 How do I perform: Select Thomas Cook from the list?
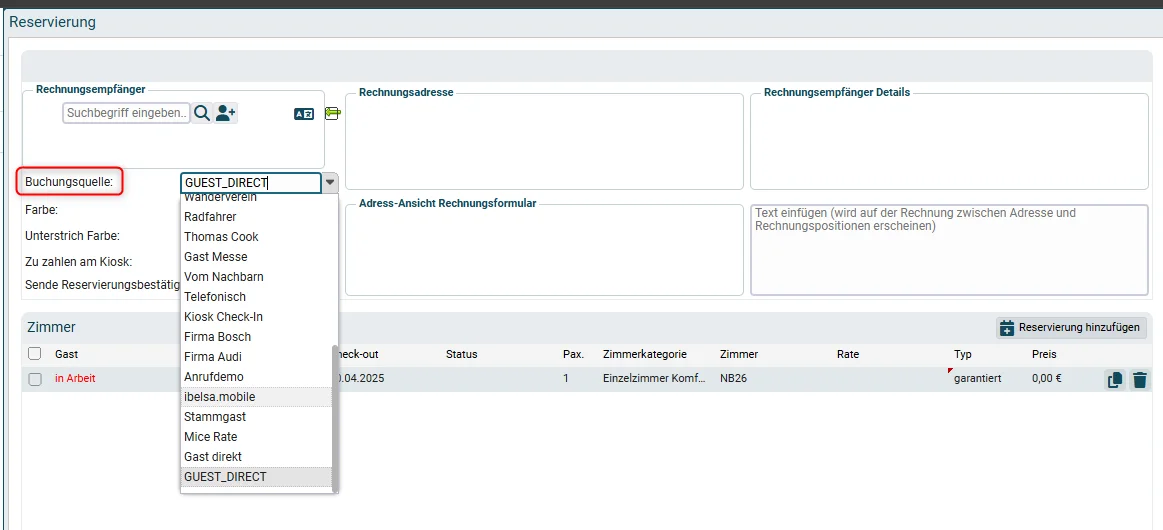point(256,236)
